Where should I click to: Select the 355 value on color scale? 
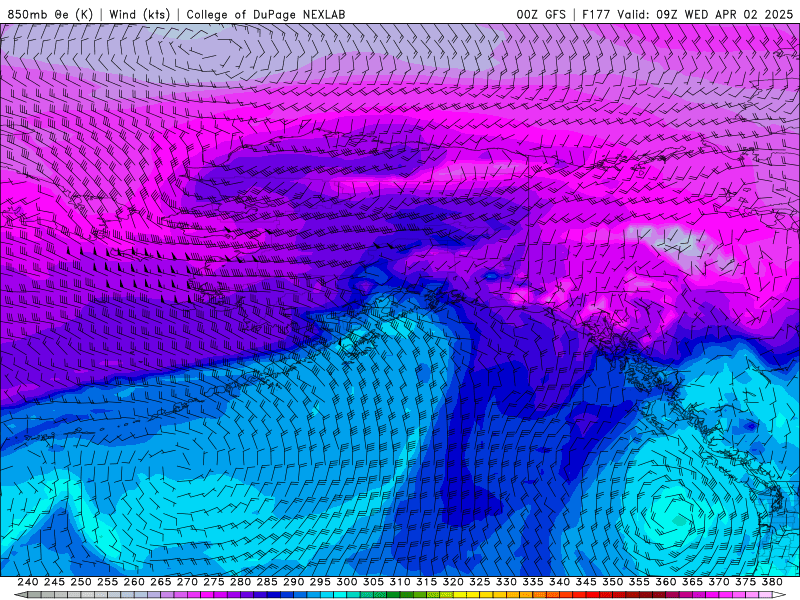click(x=639, y=582)
